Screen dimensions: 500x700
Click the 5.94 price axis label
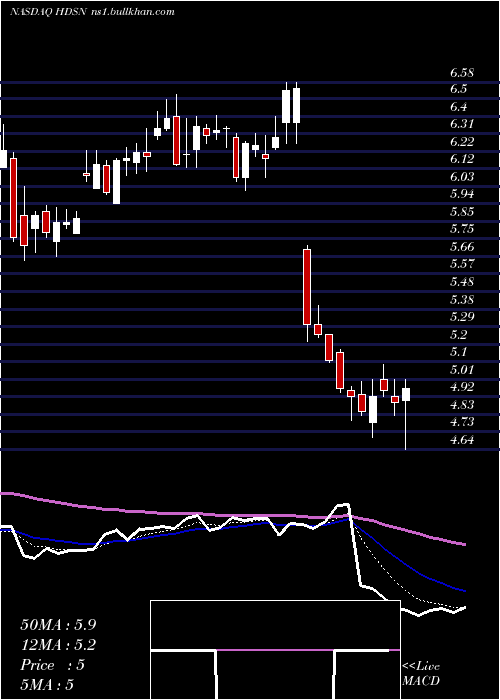(x=462, y=194)
